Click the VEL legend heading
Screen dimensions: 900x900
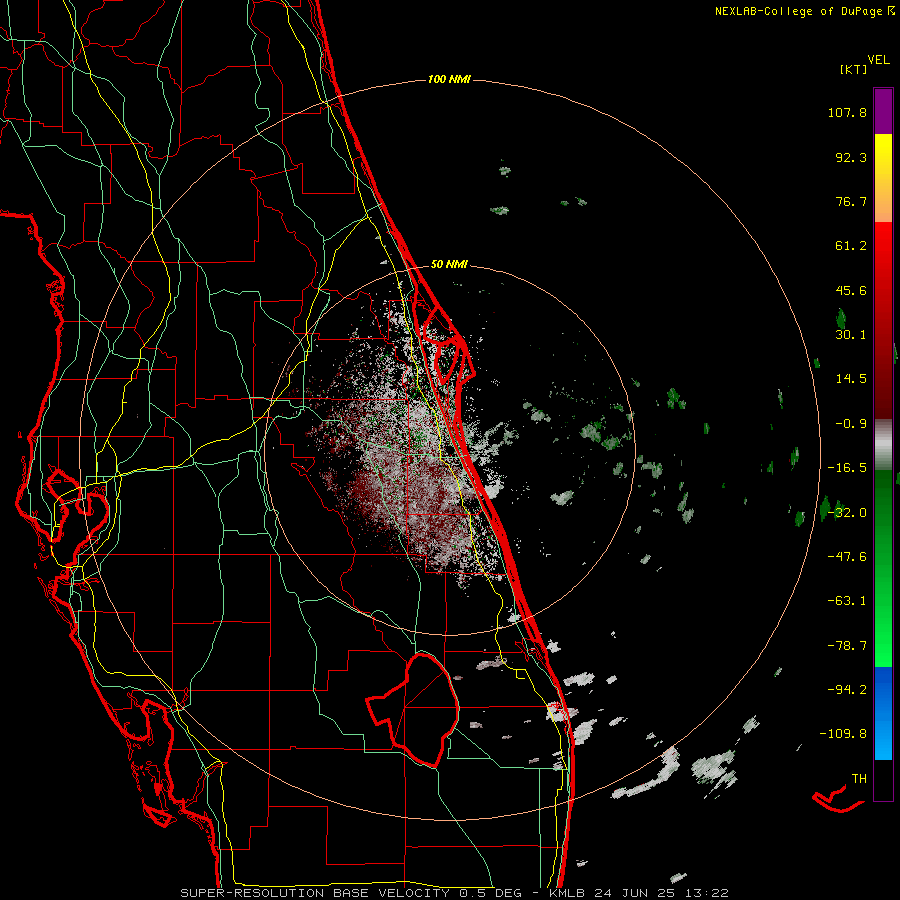[878, 60]
